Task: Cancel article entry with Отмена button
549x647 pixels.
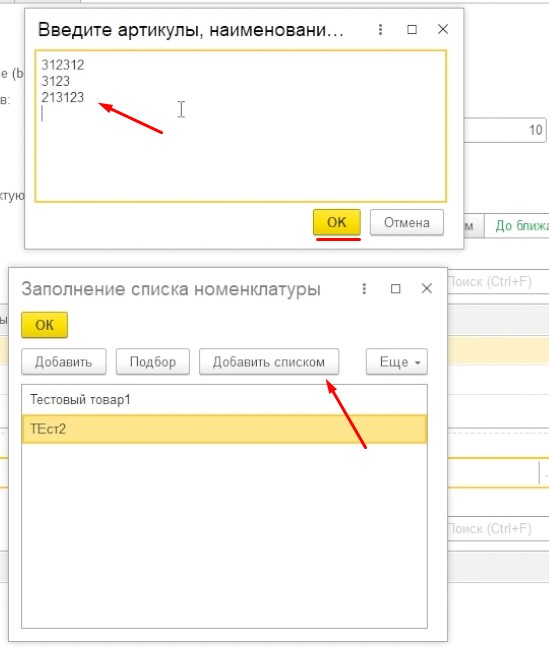Action: click(x=407, y=222)
